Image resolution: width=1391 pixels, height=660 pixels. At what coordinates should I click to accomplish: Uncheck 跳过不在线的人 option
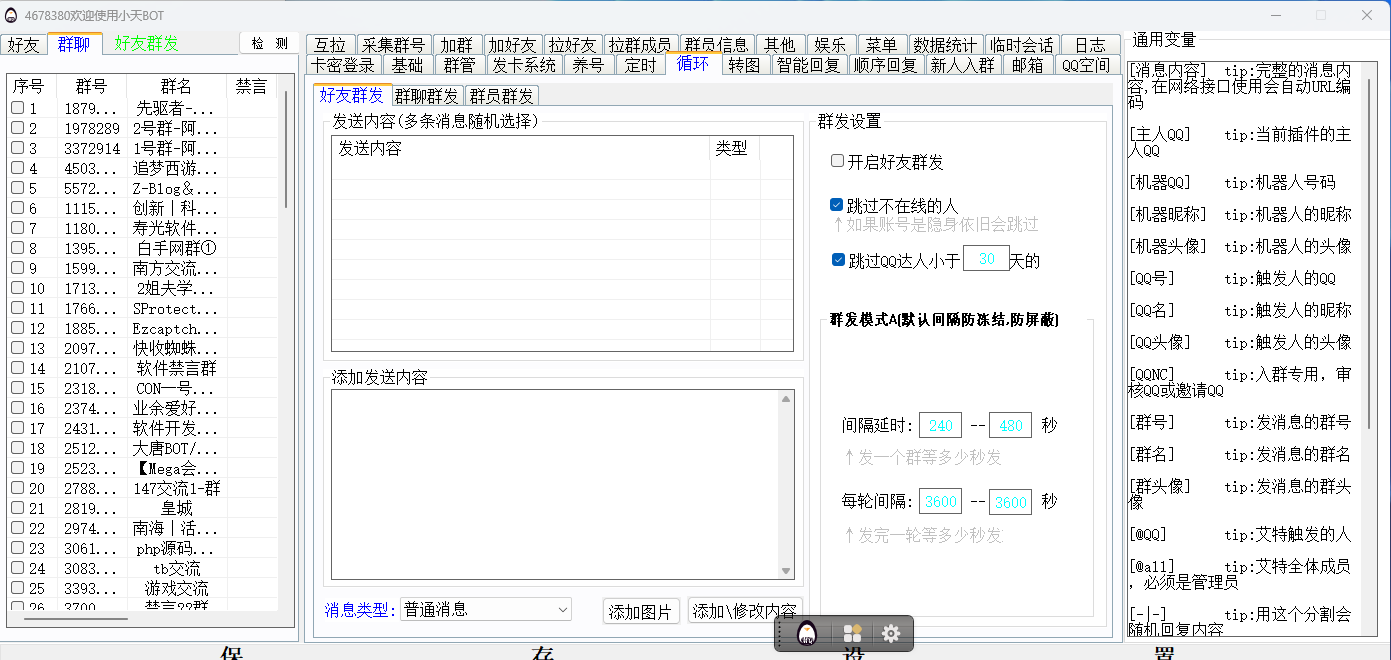pyautogui.click(x=837, y=205)
